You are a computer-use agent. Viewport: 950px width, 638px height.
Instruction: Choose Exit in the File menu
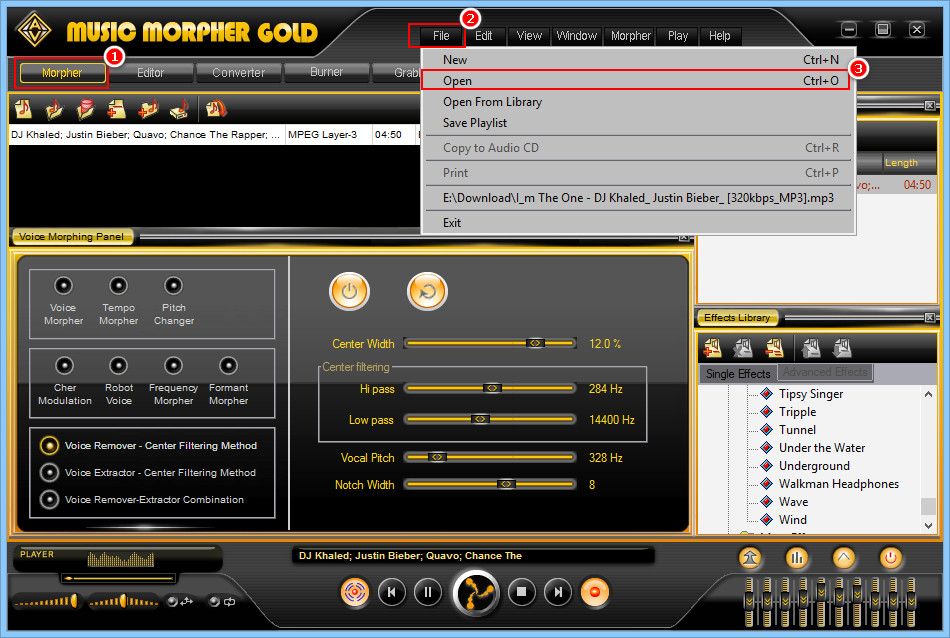click(638, 223)
